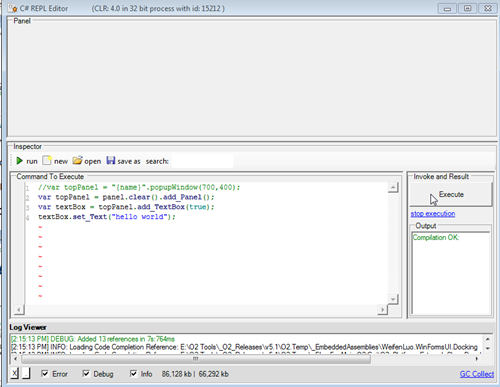
Task: Toggle the Debug log checkbox
Action: pos(86,374)
